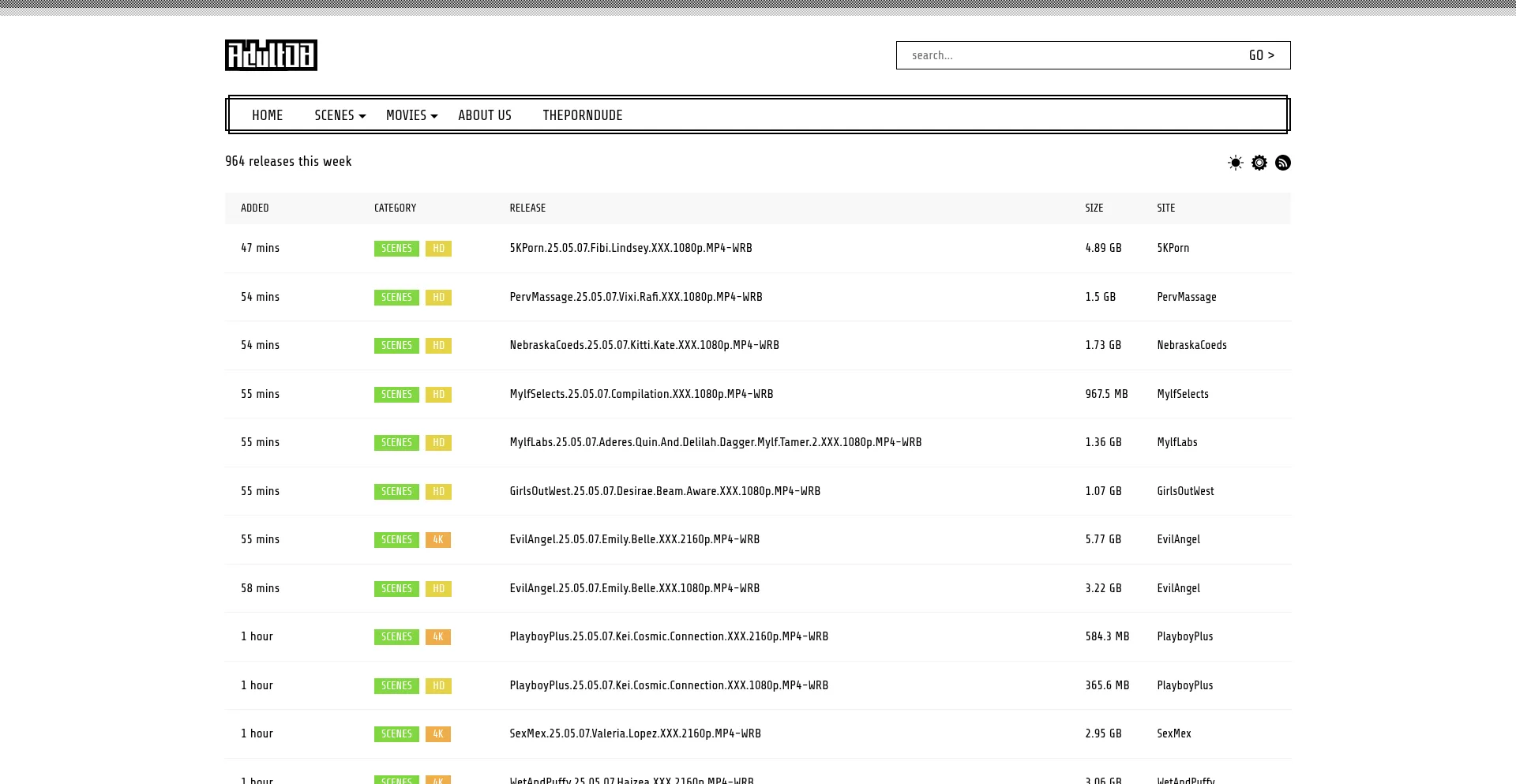Open the EvilAngel Emily.Belle 1080p release
1516x784 pixels.
tap(634, 588)
